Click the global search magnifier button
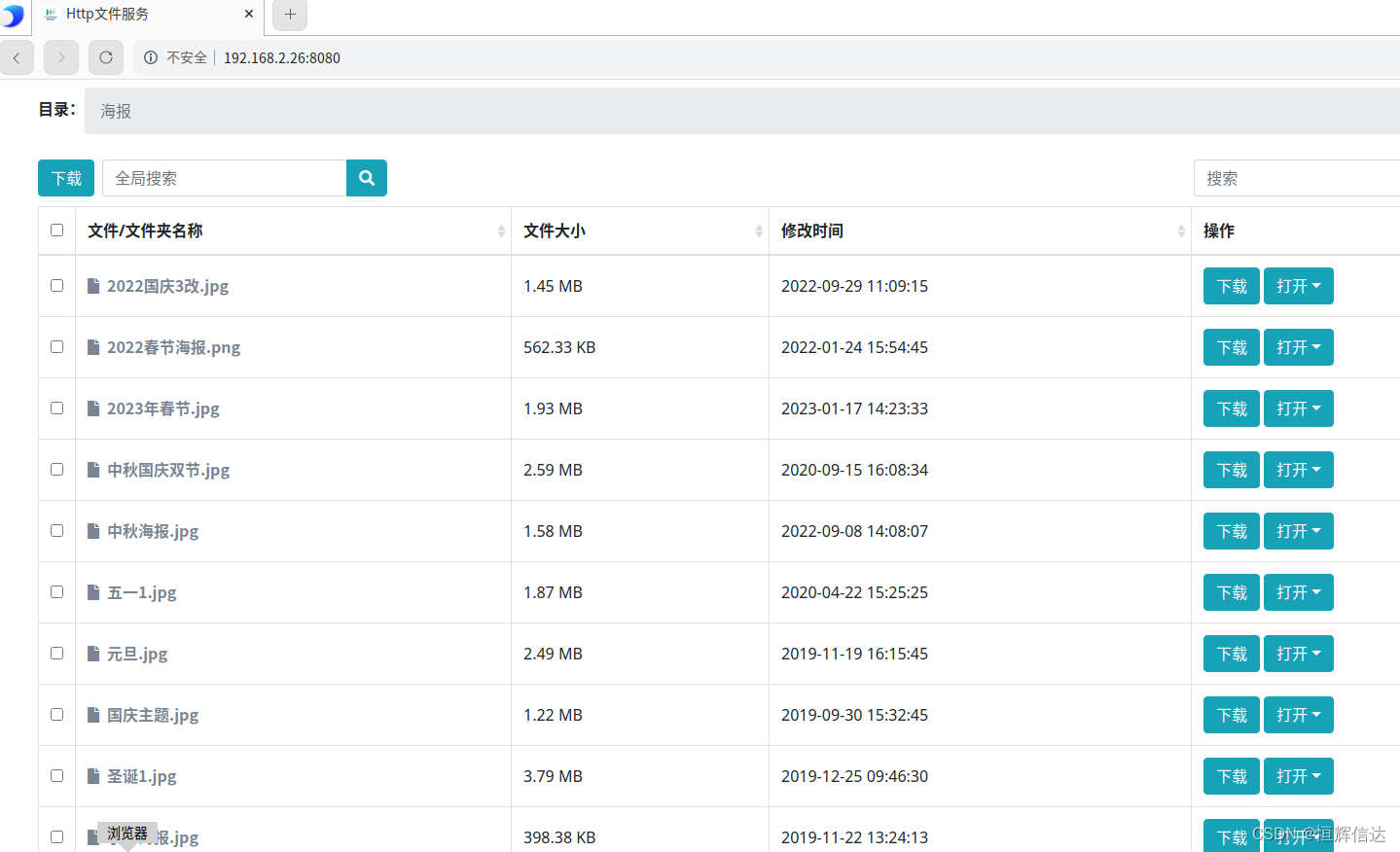1400x852 pixels. tap(367, 178)
